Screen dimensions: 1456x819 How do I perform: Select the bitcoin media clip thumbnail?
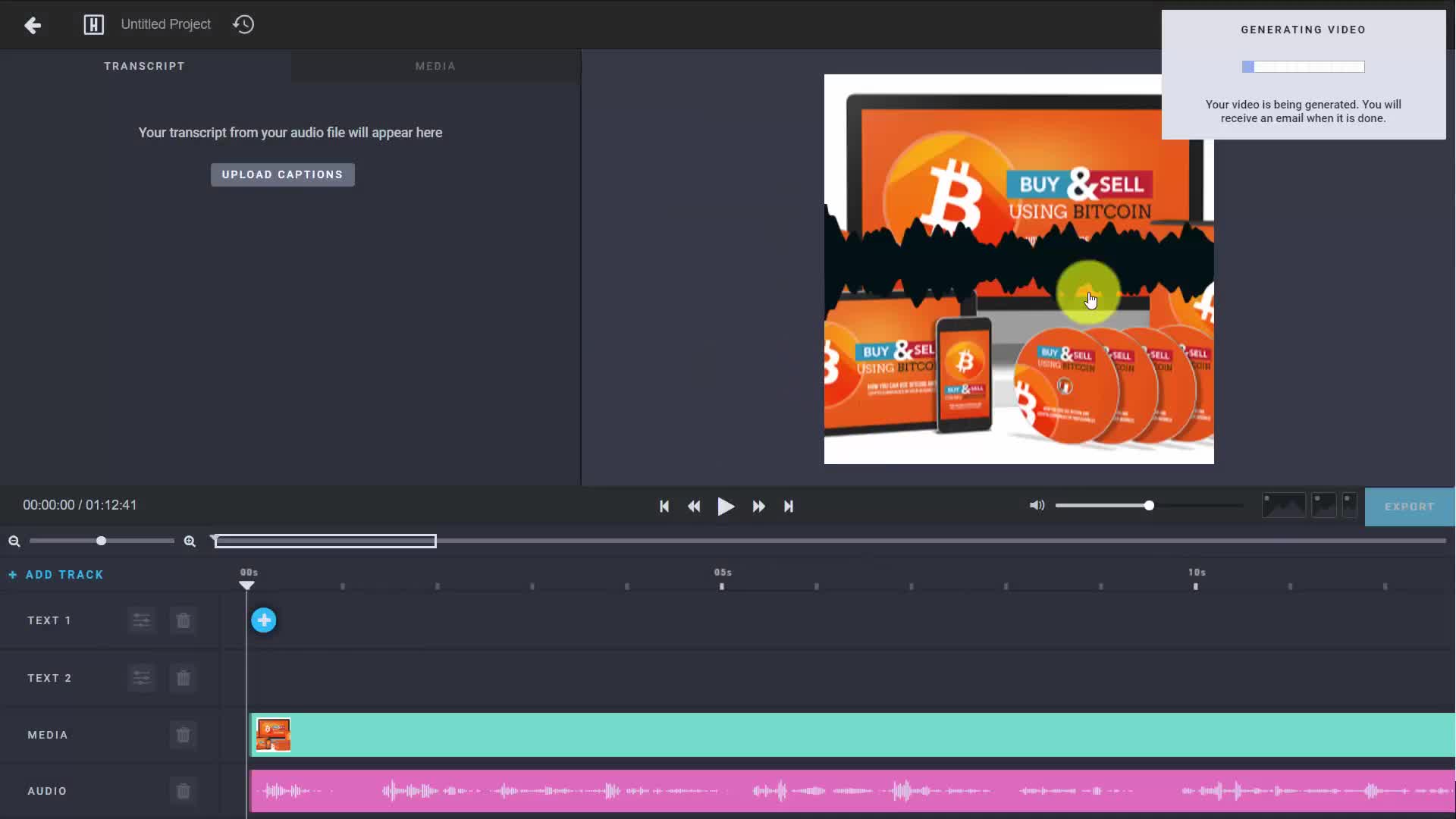point(273,735)
